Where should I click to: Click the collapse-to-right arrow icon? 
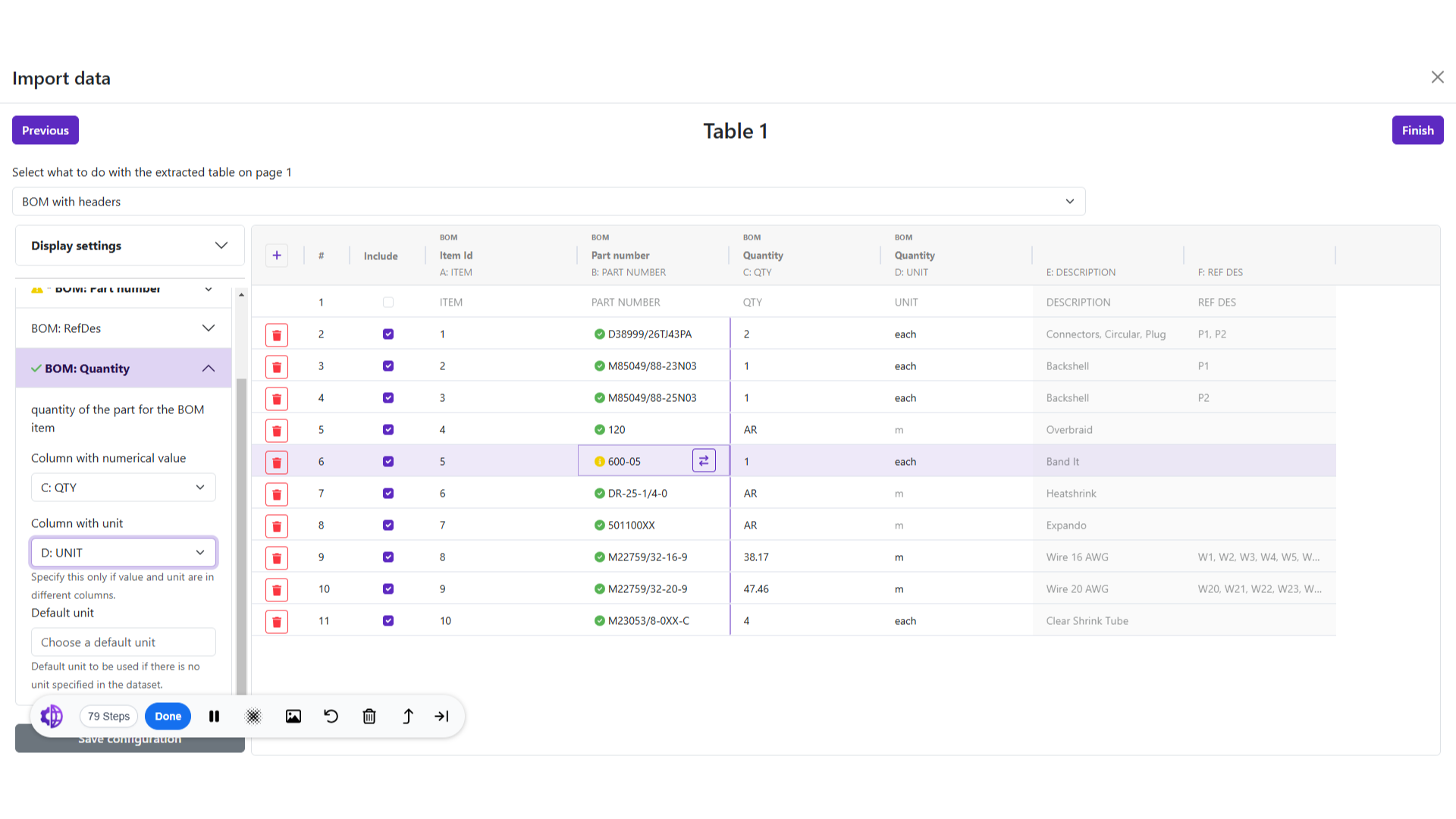441,716
